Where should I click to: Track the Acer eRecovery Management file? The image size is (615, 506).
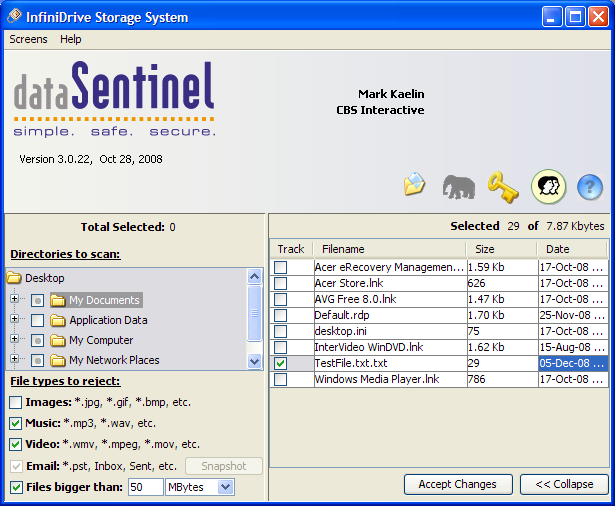(x=280, y=267)
